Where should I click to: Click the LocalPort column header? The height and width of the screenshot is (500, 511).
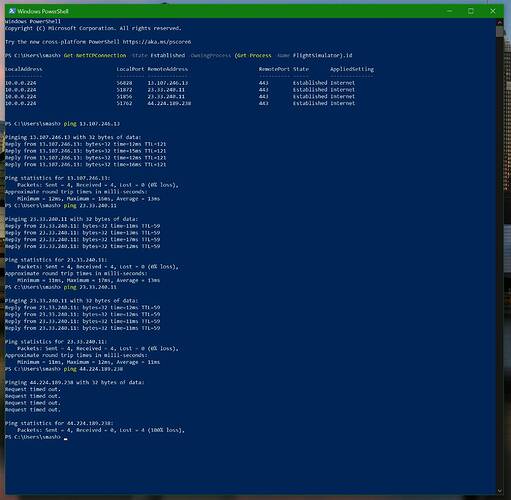click(x=130, y=69)
